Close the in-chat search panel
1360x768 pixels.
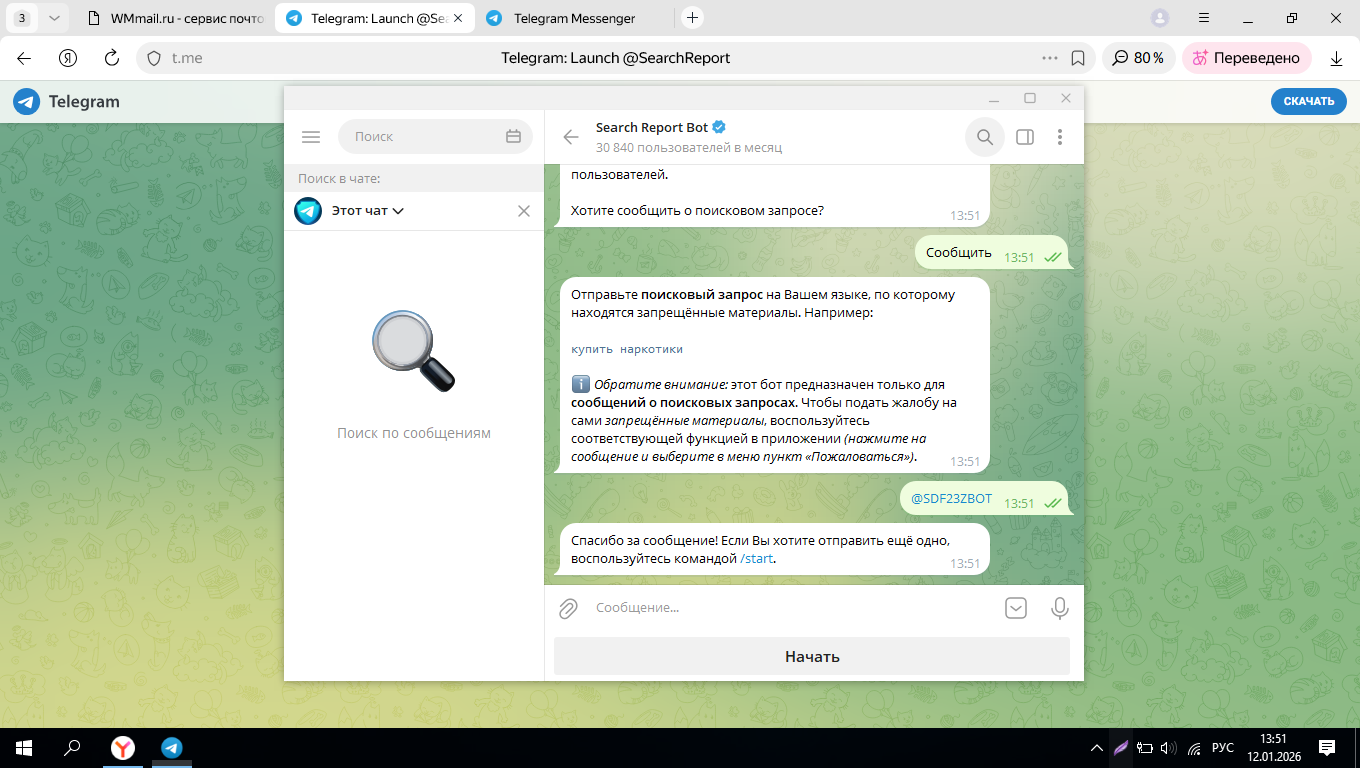tap(524, 211)
